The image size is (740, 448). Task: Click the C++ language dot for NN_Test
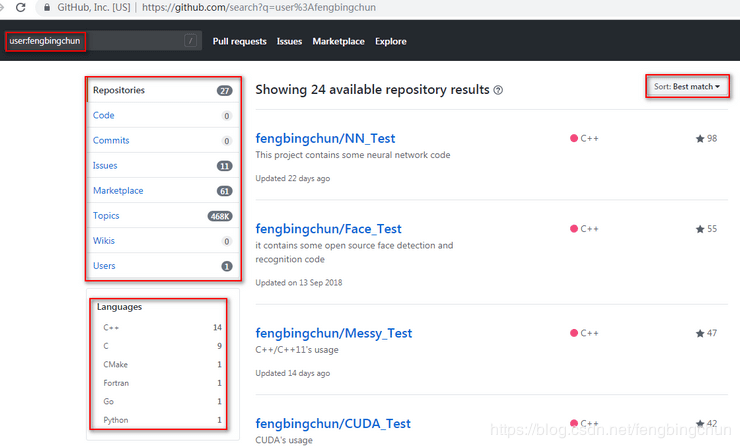(574, 138)
